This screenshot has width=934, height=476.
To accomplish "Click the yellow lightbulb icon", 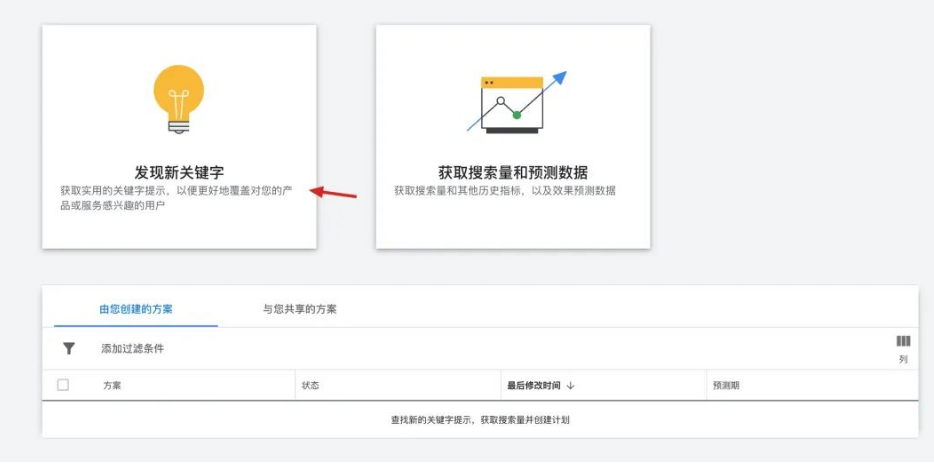I will click(179, 97).
